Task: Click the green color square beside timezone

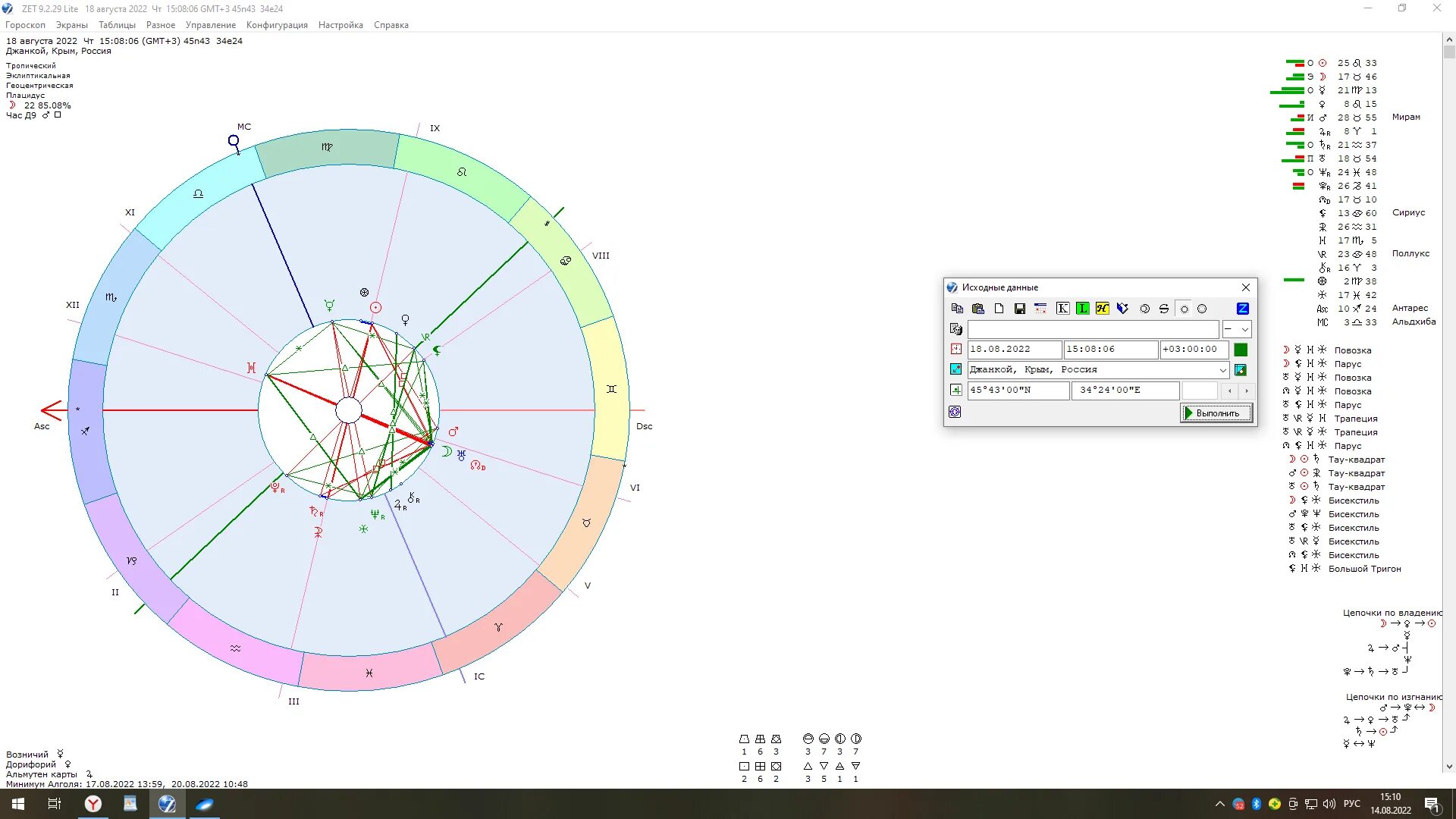Action: [1241, 350]
